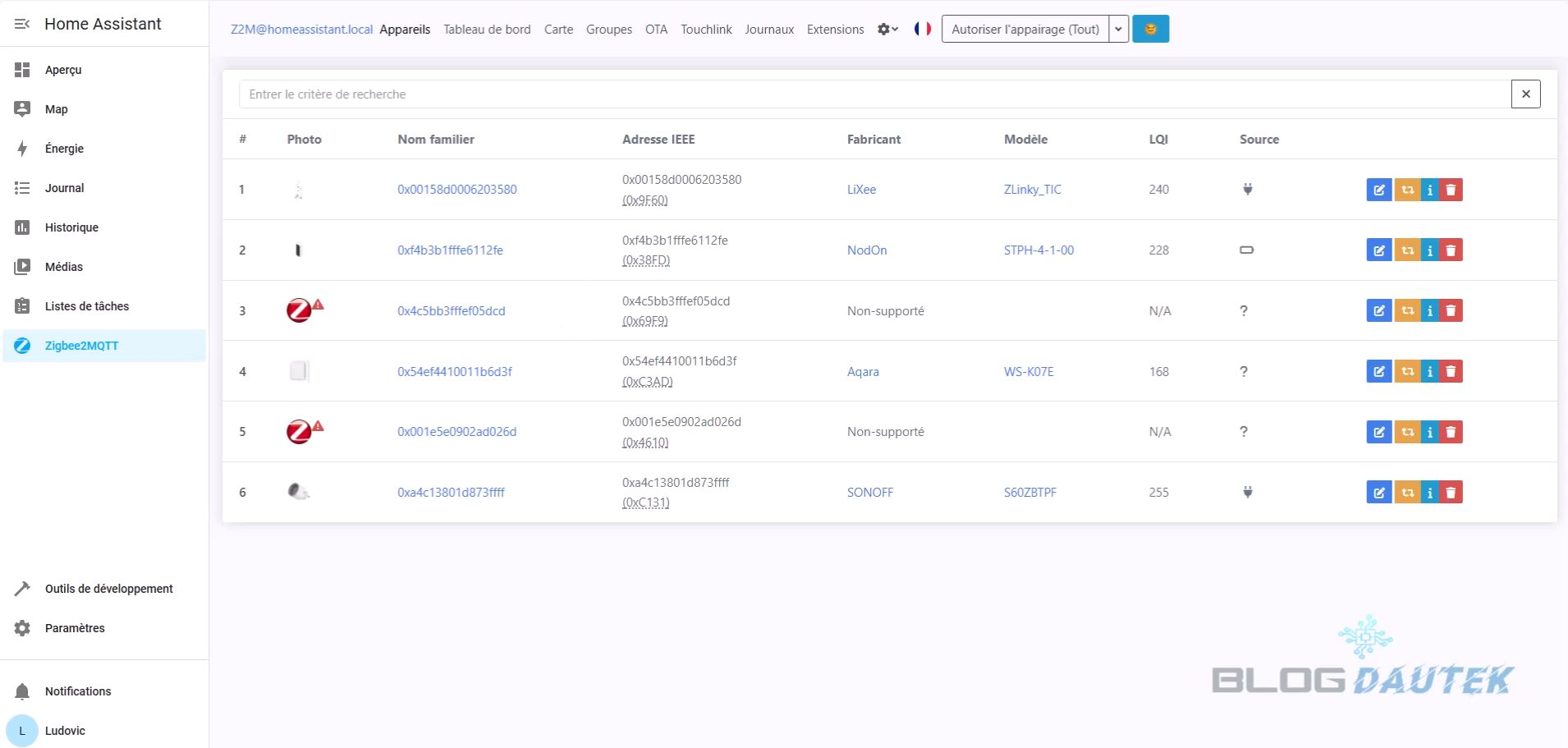The height and width of the screenshot is (748, 1568).
Task: Open the Groupes tab
Action: (608, 30)
